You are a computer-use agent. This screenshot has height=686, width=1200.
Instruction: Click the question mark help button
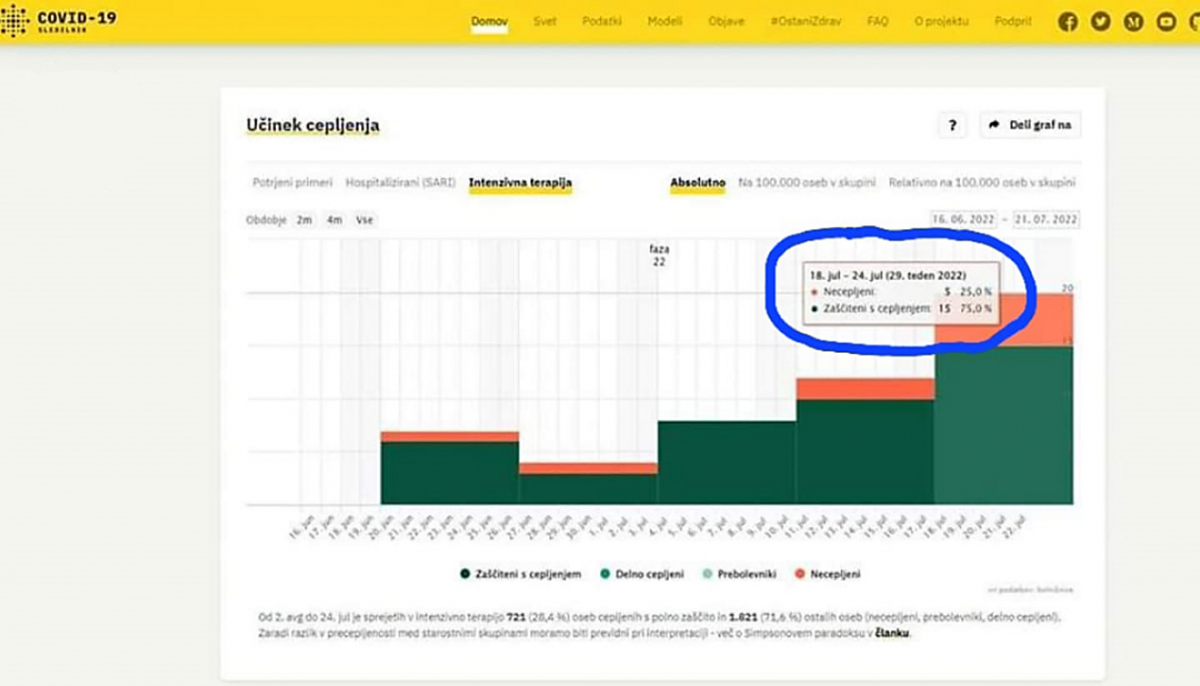point(952,125)
